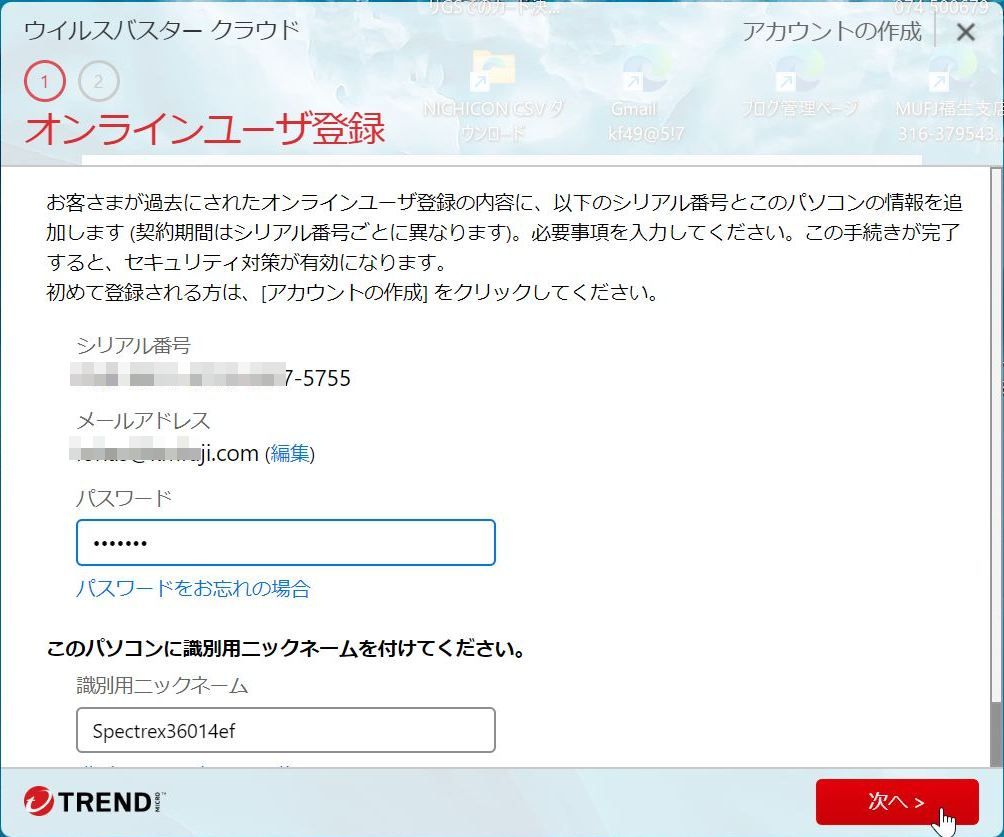Click the MUFJ desktop shortcut in the background
The height and width of the screenshot is (837, 1004).
(x=949, y=96)
